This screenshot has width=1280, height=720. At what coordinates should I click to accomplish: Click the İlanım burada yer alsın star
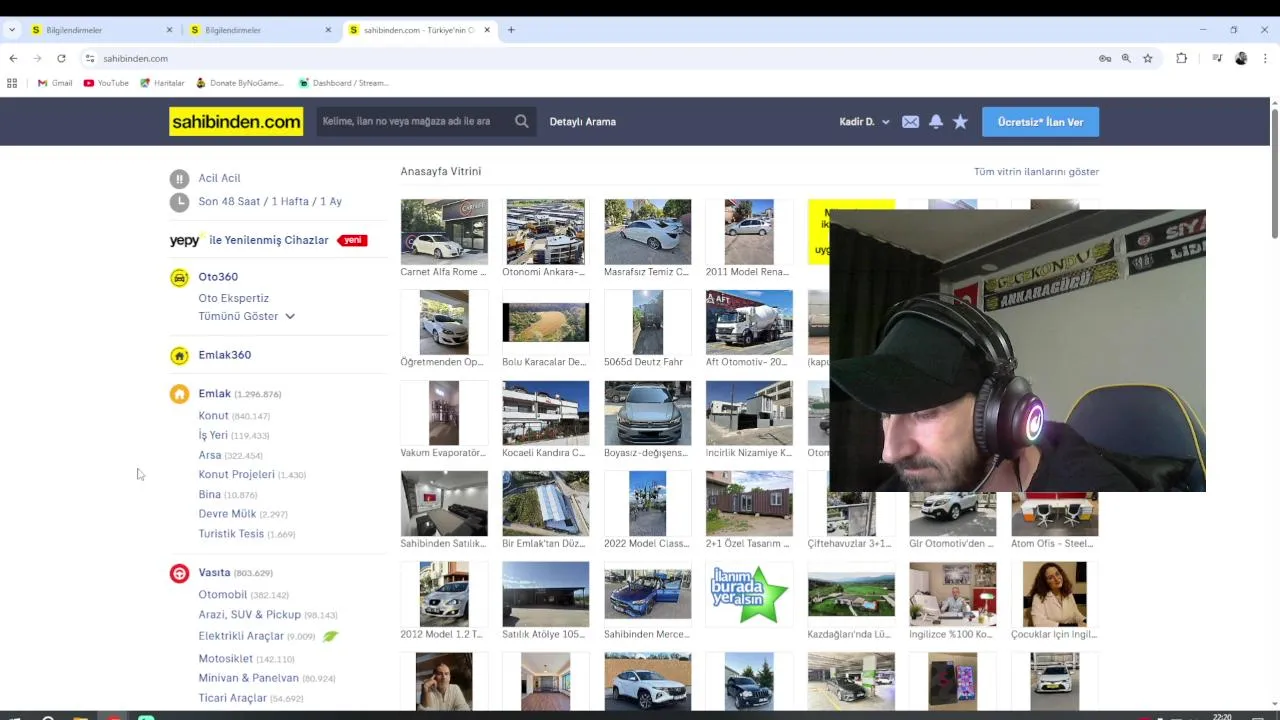click(749, 594)
